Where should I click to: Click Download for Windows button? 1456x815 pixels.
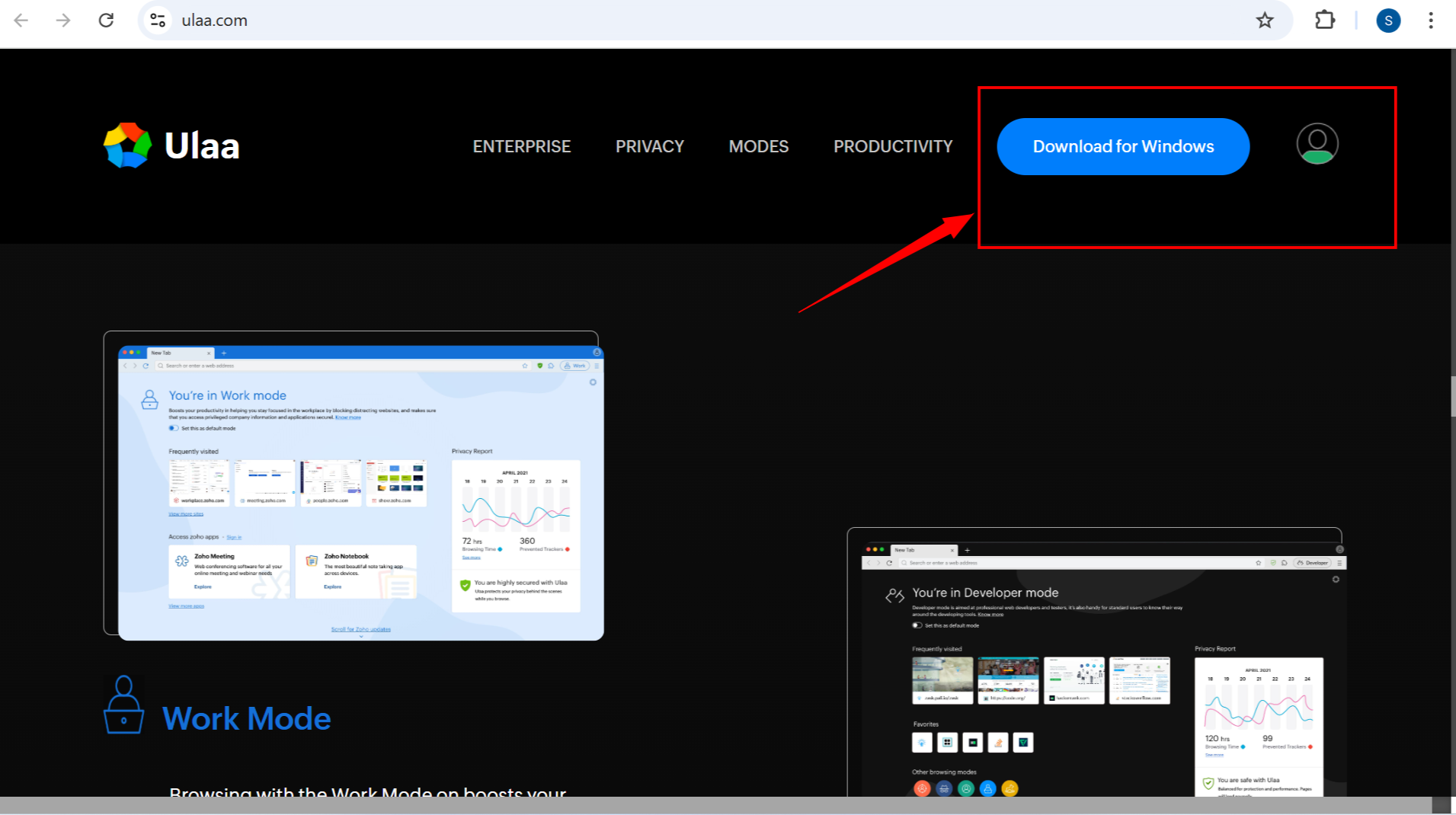pyautogui.click(x=1122, y=146)
